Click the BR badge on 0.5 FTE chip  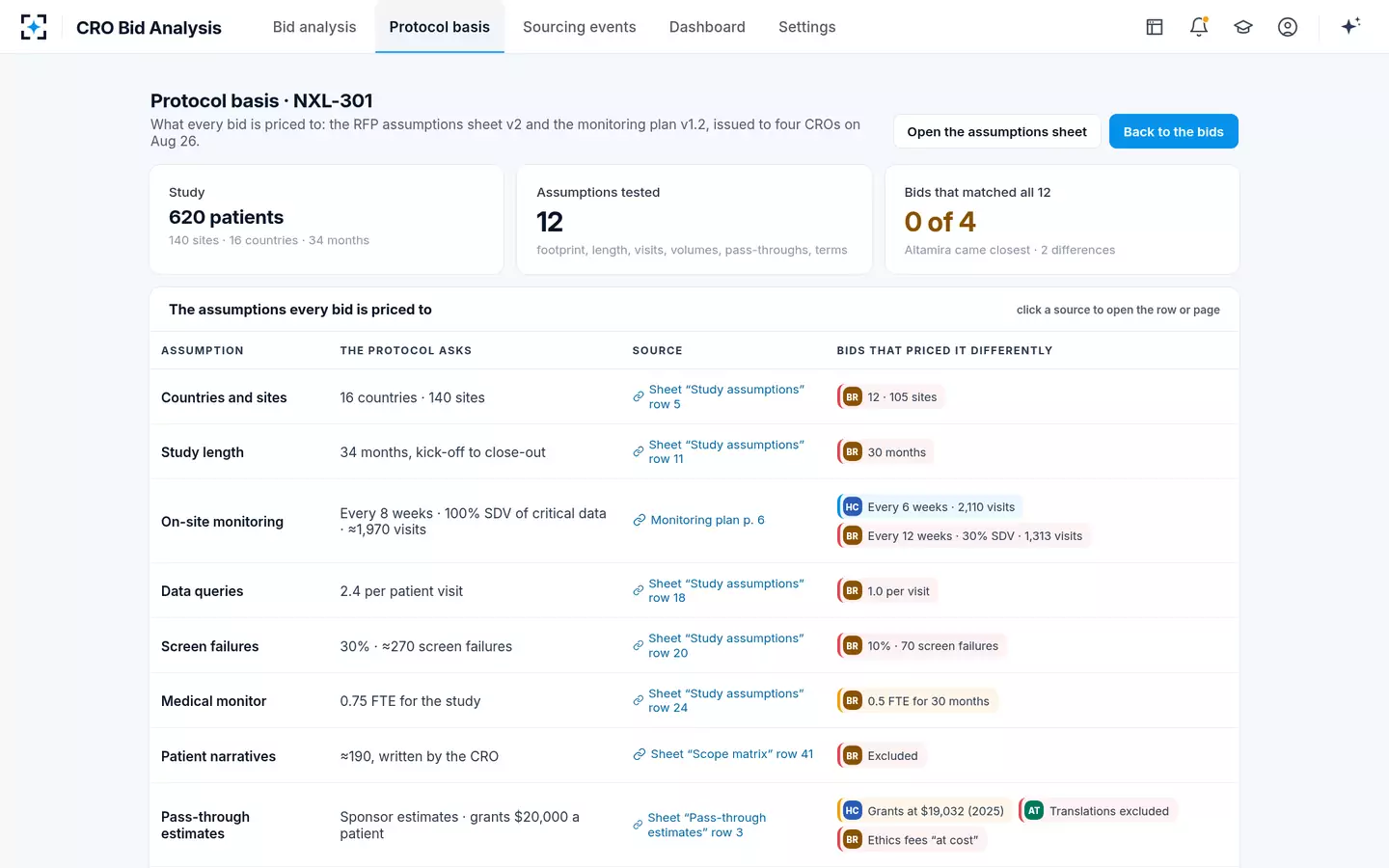point(853,701)
